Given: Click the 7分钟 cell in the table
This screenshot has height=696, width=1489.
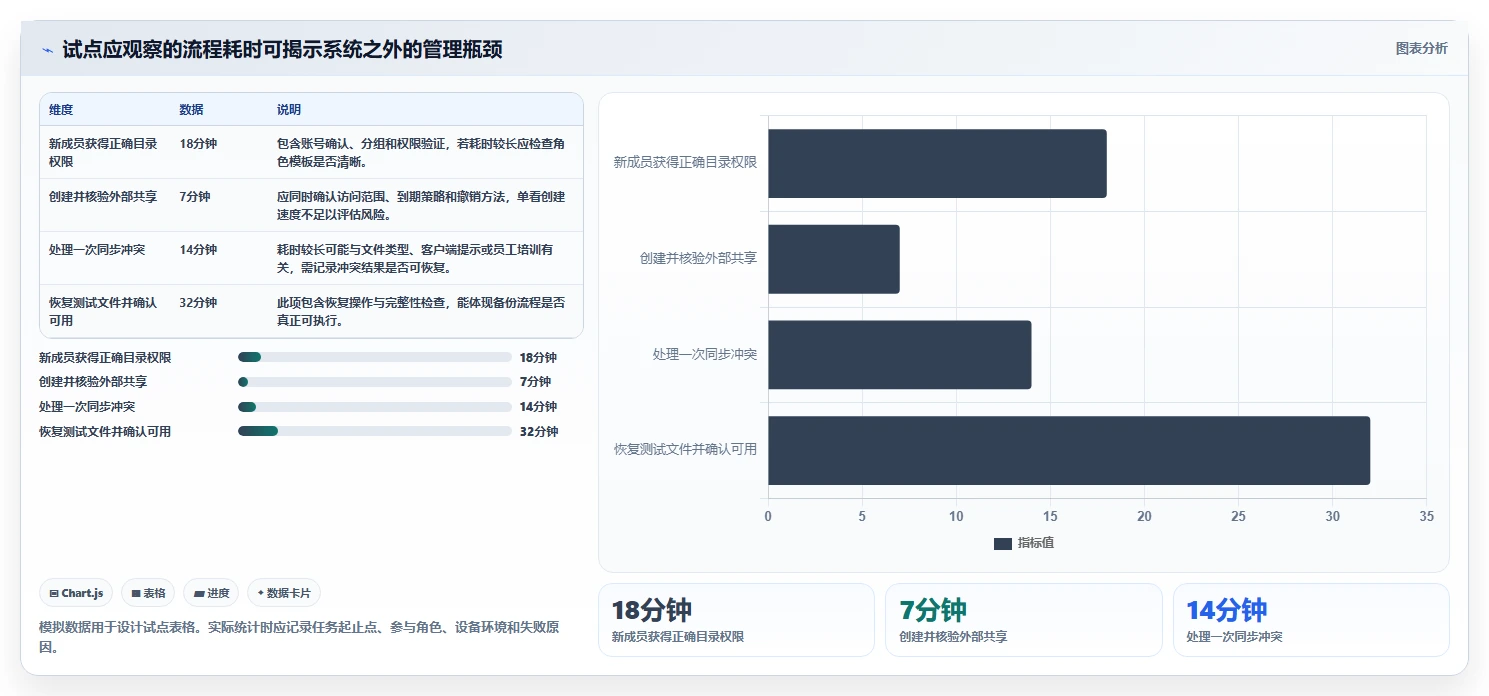Looking at the screenshot, I should point(195,197).
